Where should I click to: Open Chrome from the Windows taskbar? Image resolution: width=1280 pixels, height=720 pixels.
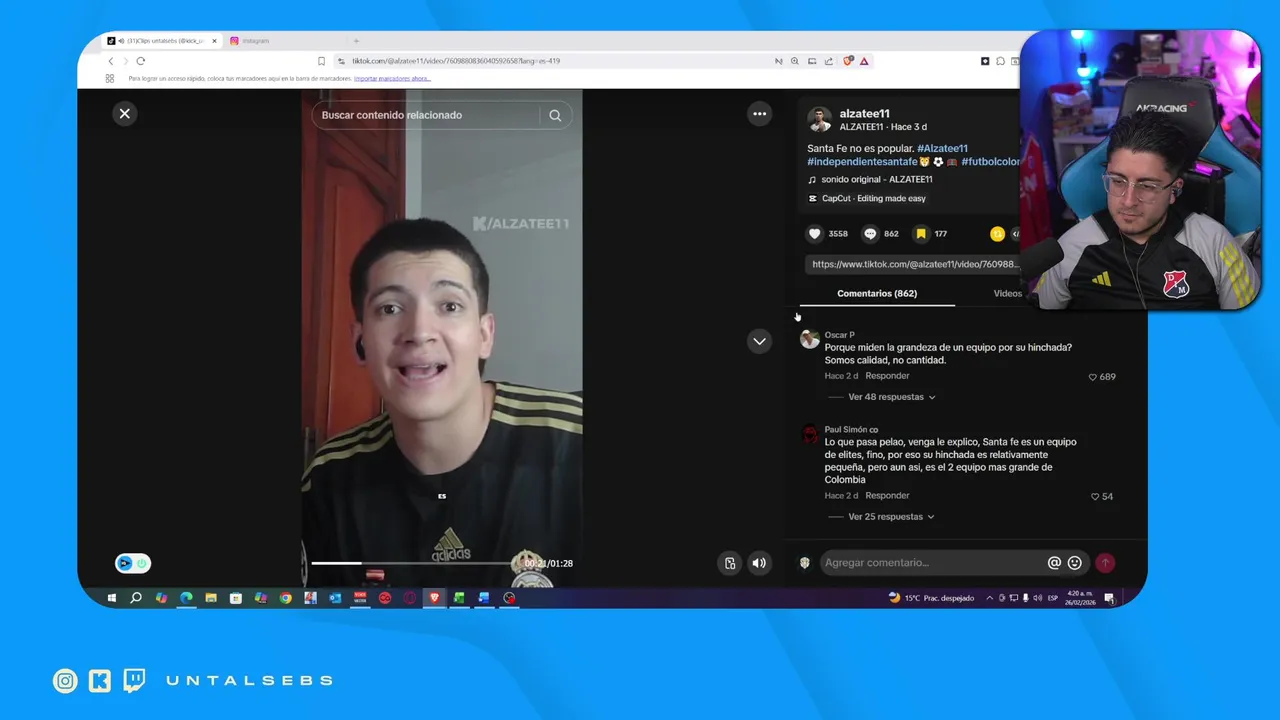(x=285, y=598)
